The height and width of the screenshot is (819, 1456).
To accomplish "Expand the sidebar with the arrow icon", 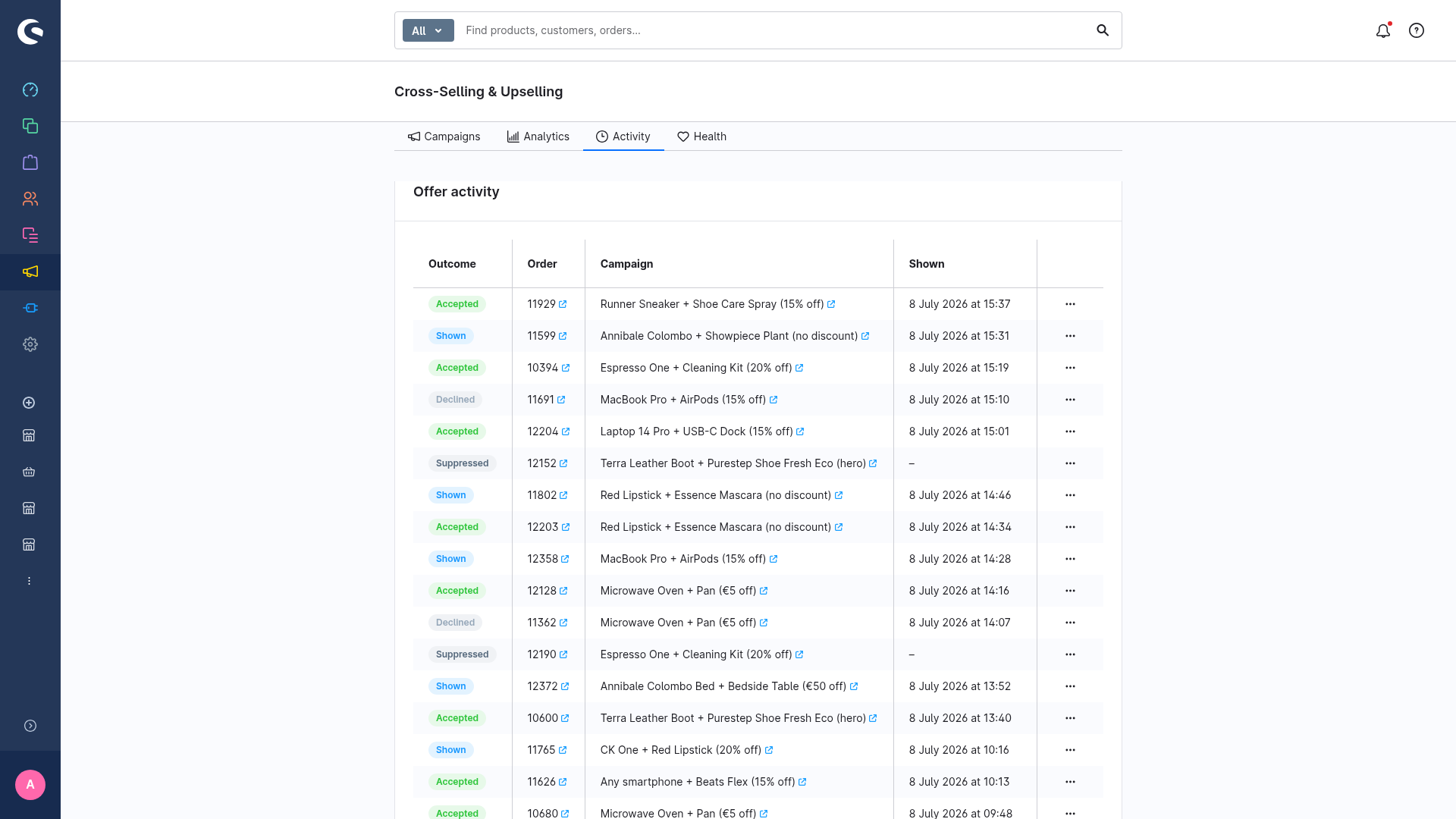I will [x=30, y=726].
